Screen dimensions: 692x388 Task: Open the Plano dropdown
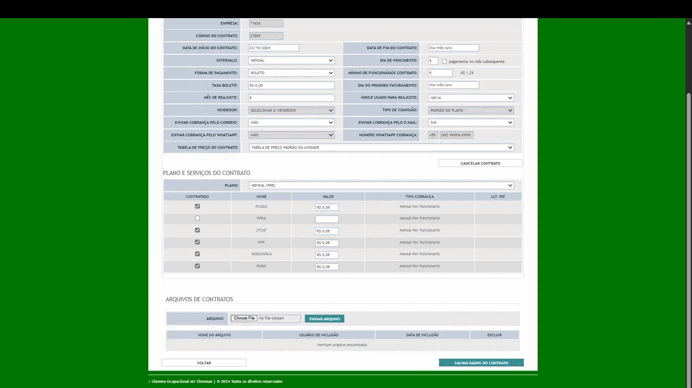381,185
